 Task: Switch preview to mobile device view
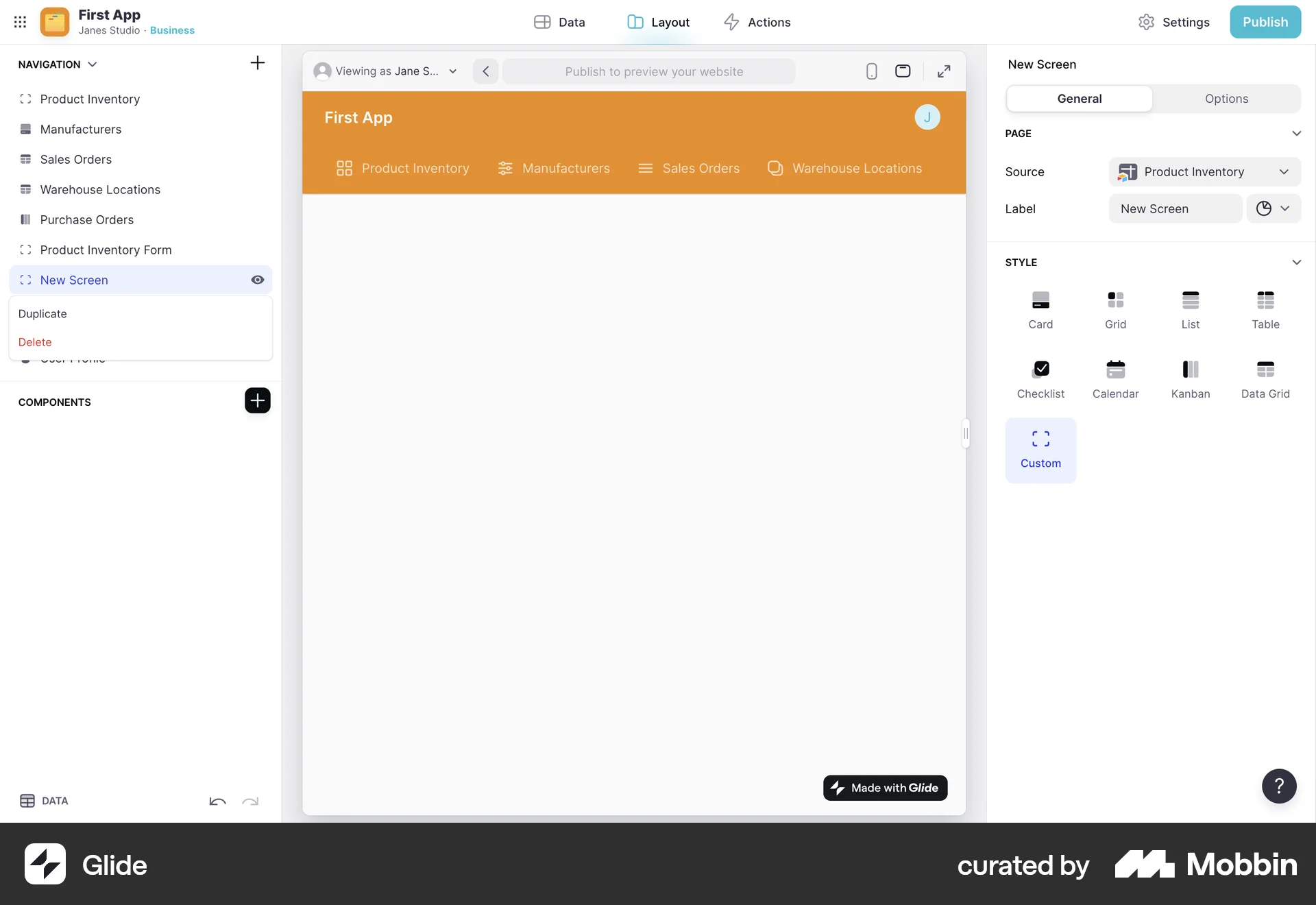click(871, 71)
